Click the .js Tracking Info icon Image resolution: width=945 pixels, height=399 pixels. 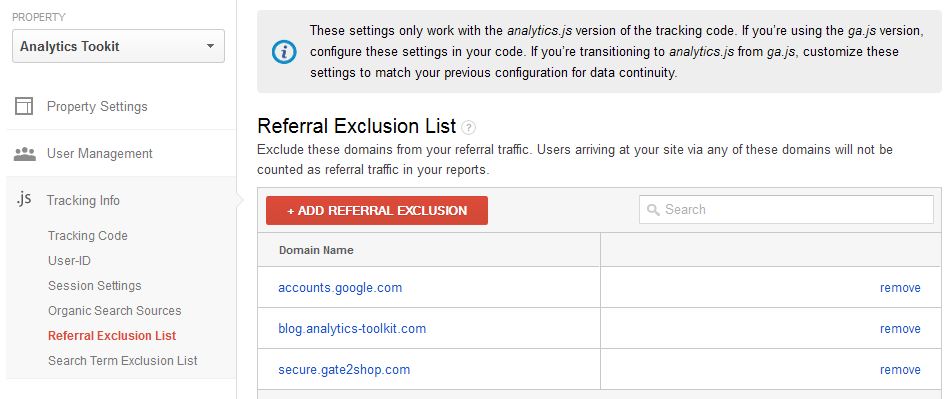point(24,200)
